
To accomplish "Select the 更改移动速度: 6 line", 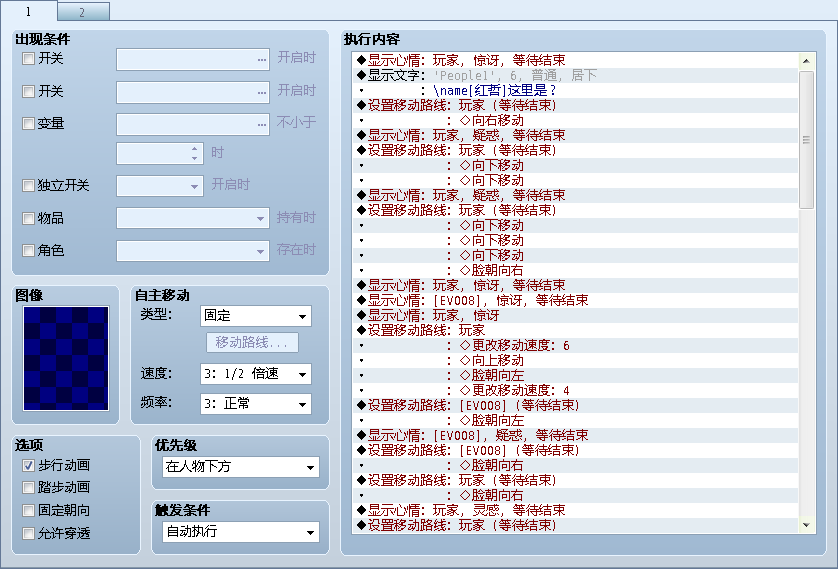I will [x=576, y=345].
